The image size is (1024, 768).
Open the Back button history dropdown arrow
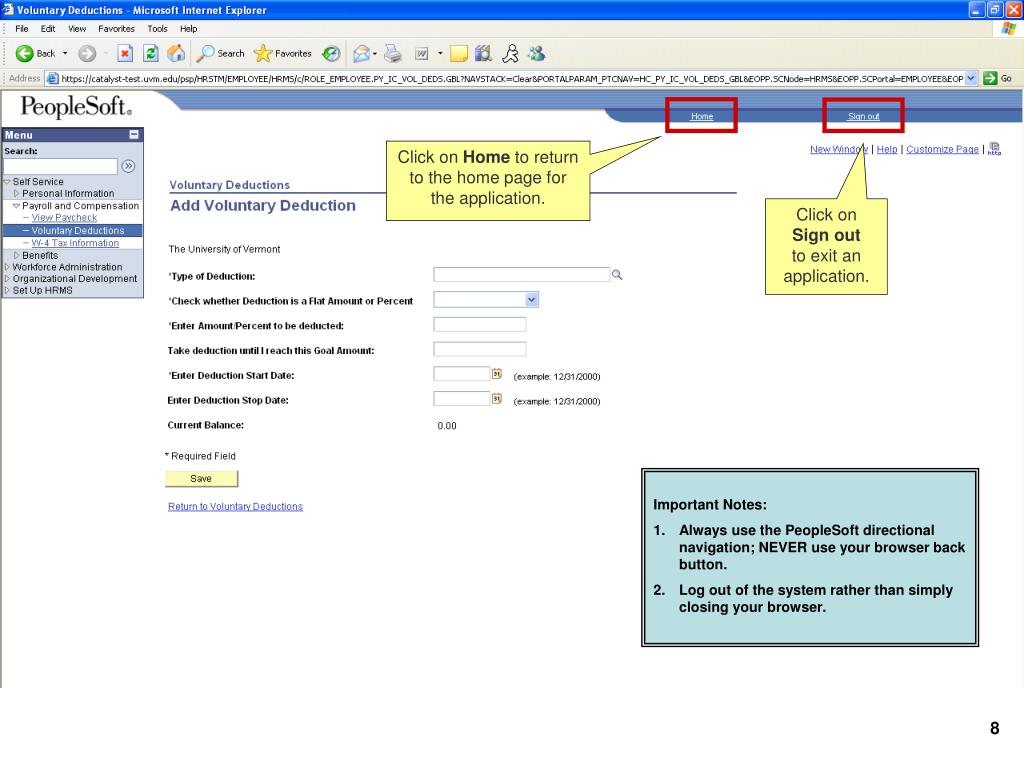65,54
